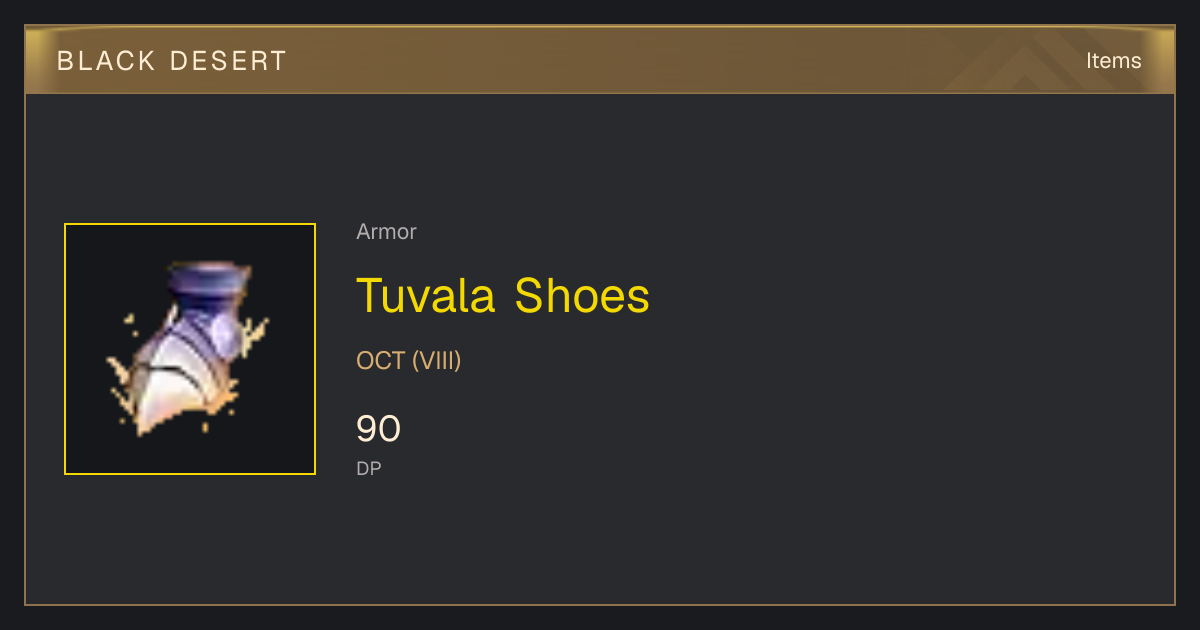This screenshot has width=1200, height=630.
Task: Click the DP stat label
Action: [369, 468]
